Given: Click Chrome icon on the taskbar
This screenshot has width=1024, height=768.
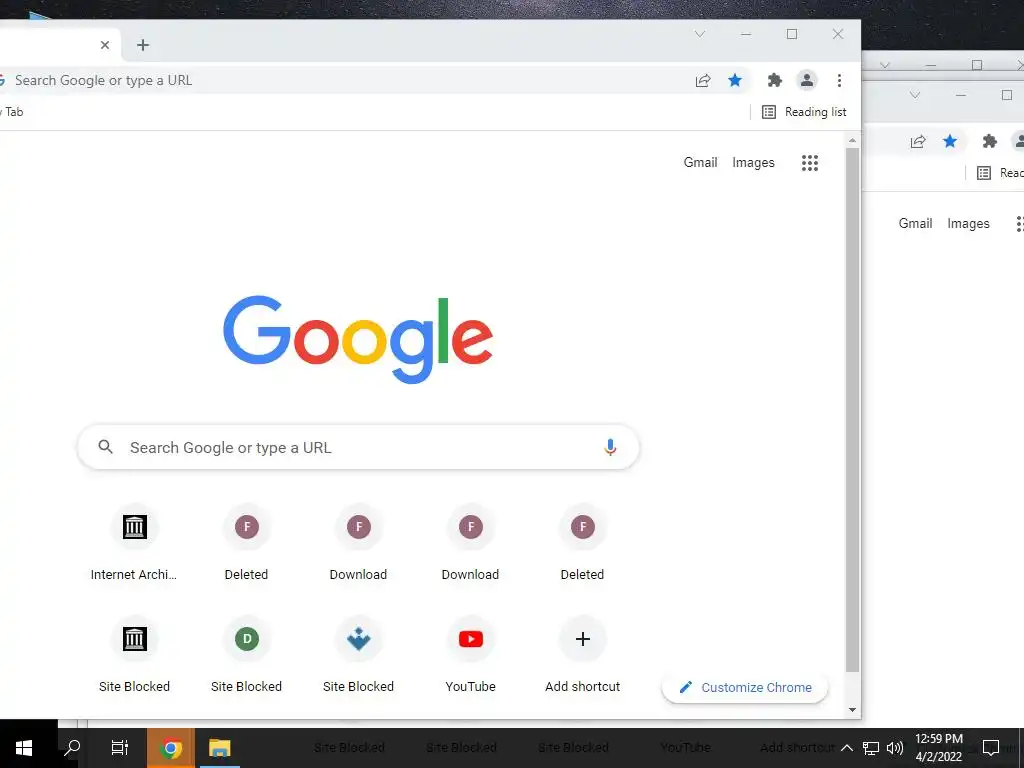Looking at the screenshot, I should [x=170, y=748].
